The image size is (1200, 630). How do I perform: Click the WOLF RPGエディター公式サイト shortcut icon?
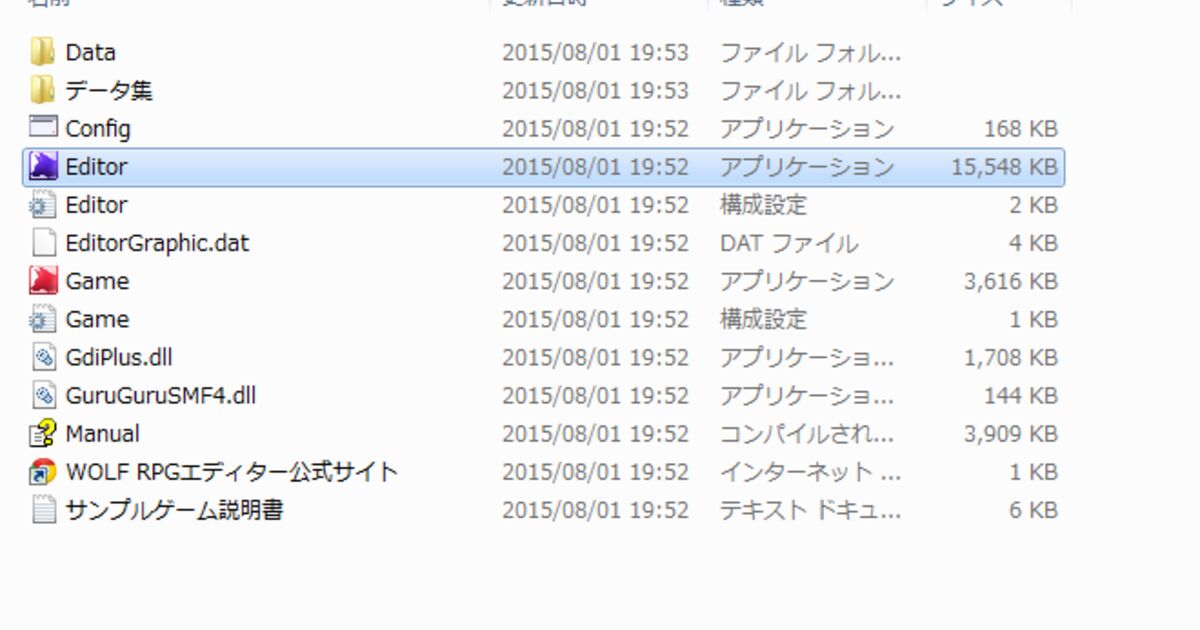tap(43, 471)
